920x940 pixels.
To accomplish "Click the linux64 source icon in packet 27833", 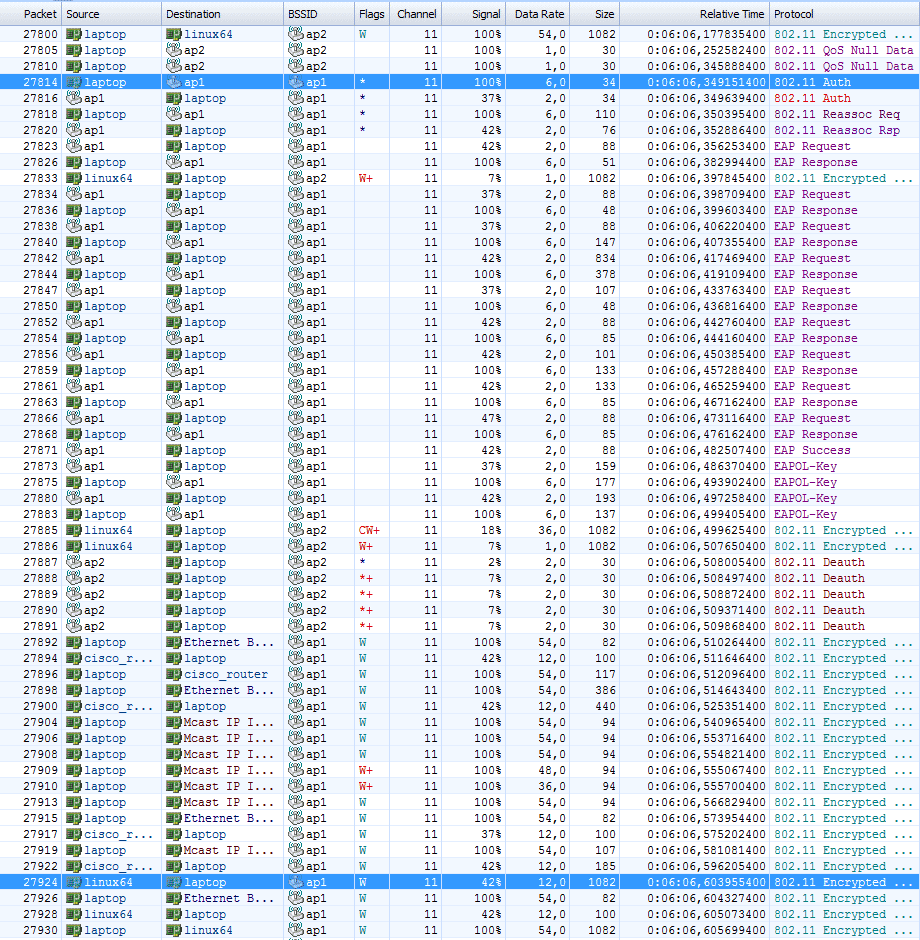I will pos(74,178).
